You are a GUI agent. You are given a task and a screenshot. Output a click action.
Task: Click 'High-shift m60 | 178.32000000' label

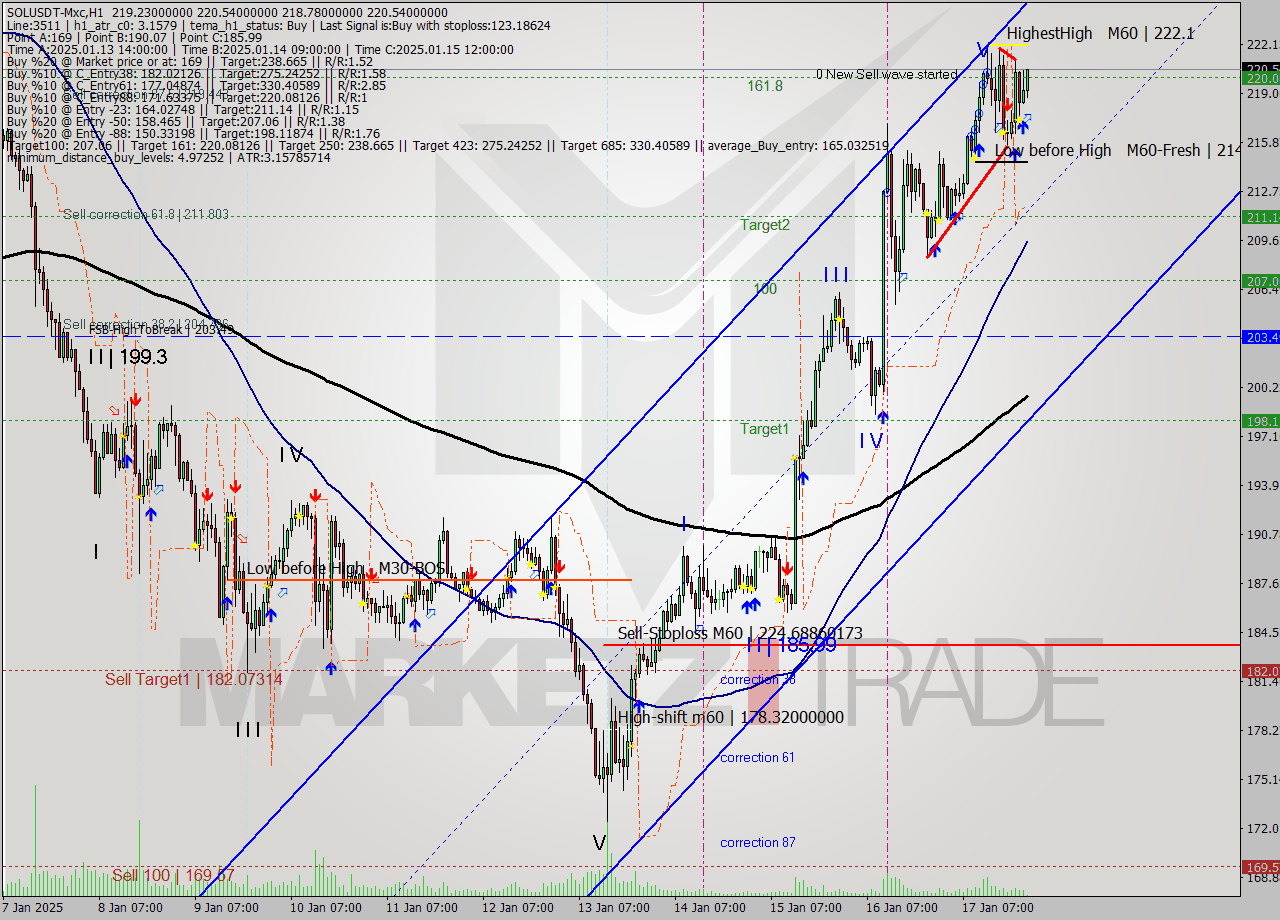pos(731,717)
